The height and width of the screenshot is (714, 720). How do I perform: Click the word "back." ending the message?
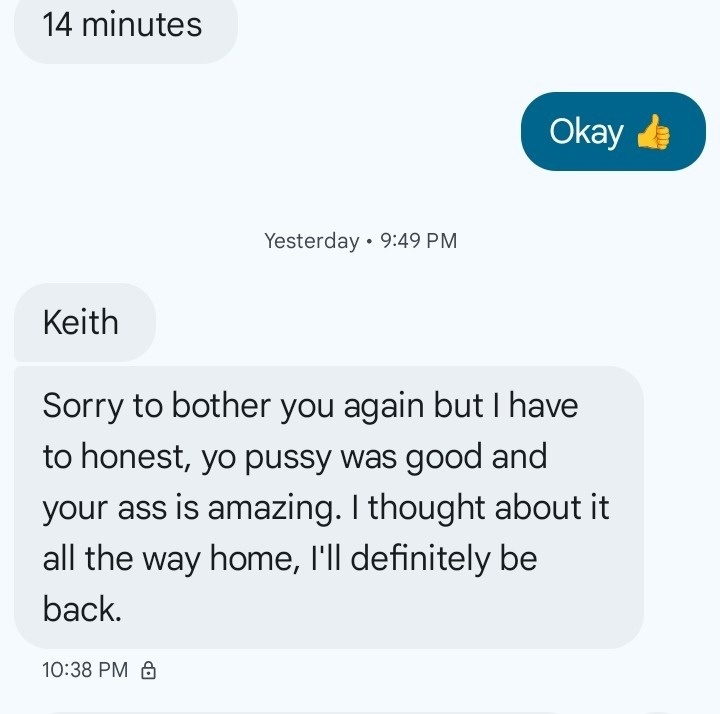82,609
